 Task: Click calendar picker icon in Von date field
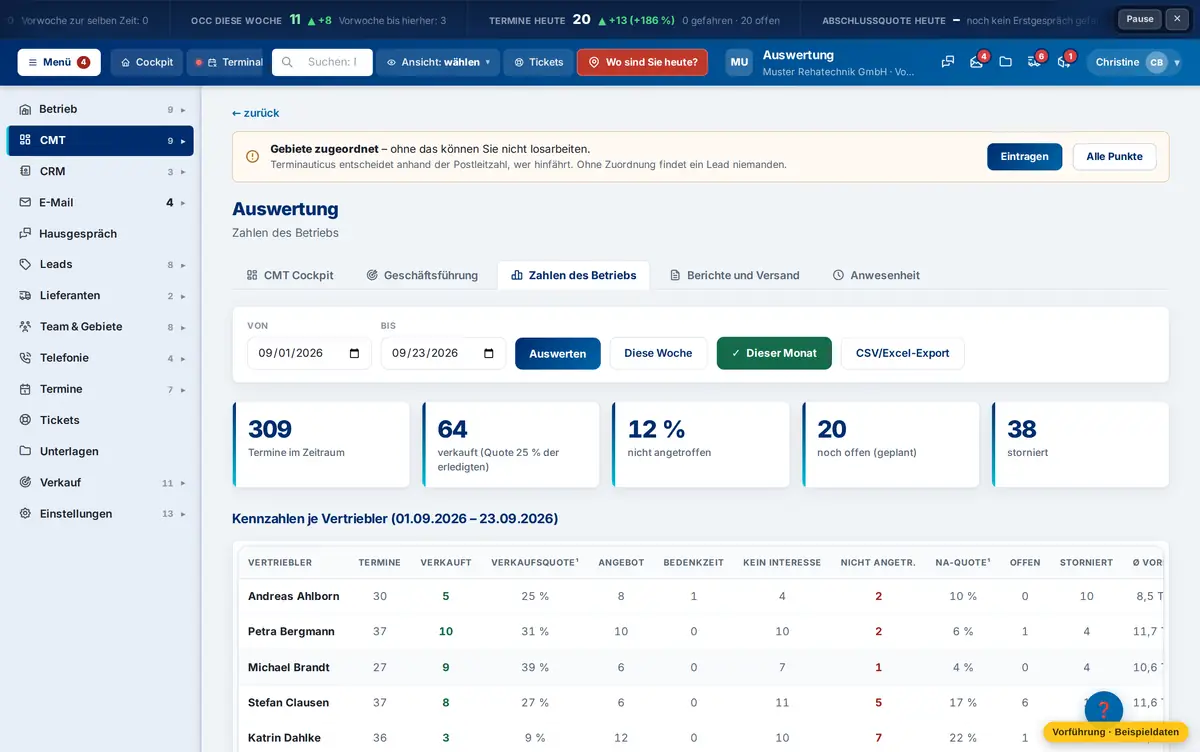point(354,353)
